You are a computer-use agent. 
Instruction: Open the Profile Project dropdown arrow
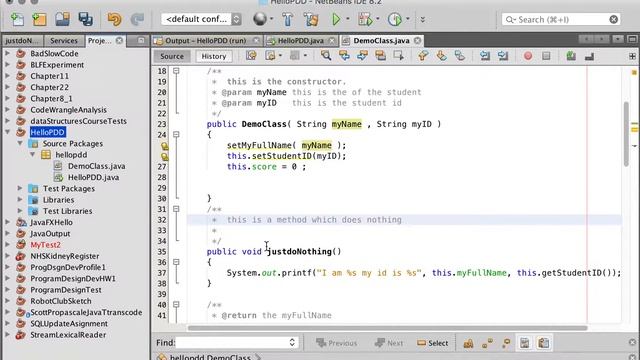pyautogui.click(x=408, y=19)
